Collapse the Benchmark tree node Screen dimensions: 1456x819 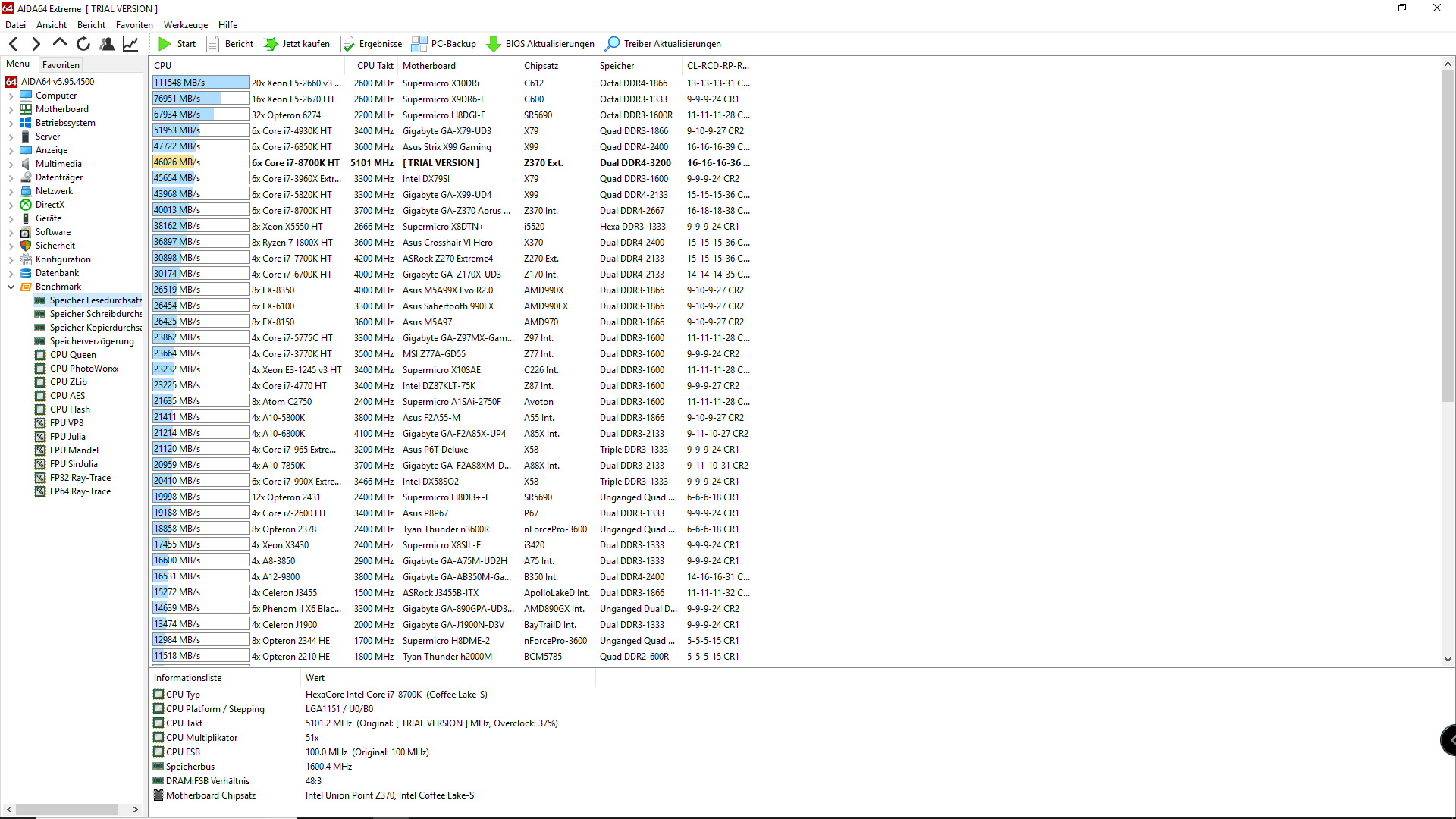(11, 287)
